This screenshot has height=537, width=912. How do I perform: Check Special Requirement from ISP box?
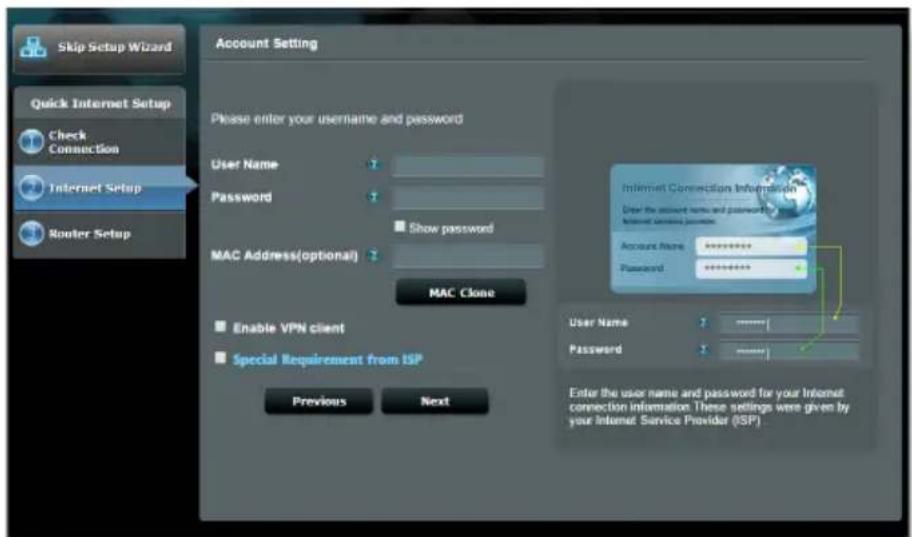pyautogui.click(x=220, y=357)
